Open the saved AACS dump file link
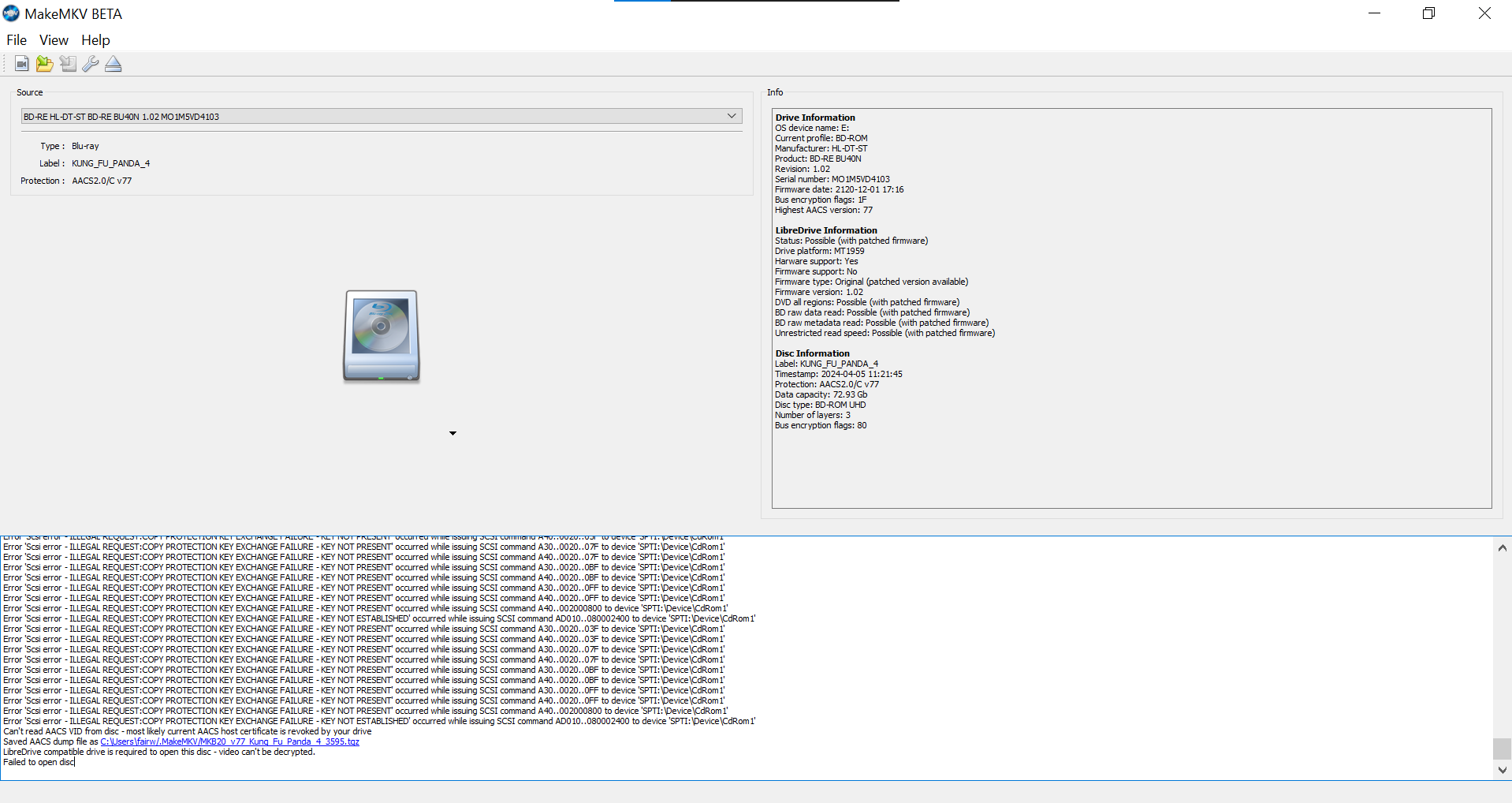Viewport: 1512px width, 803px height. click(229, 741)
